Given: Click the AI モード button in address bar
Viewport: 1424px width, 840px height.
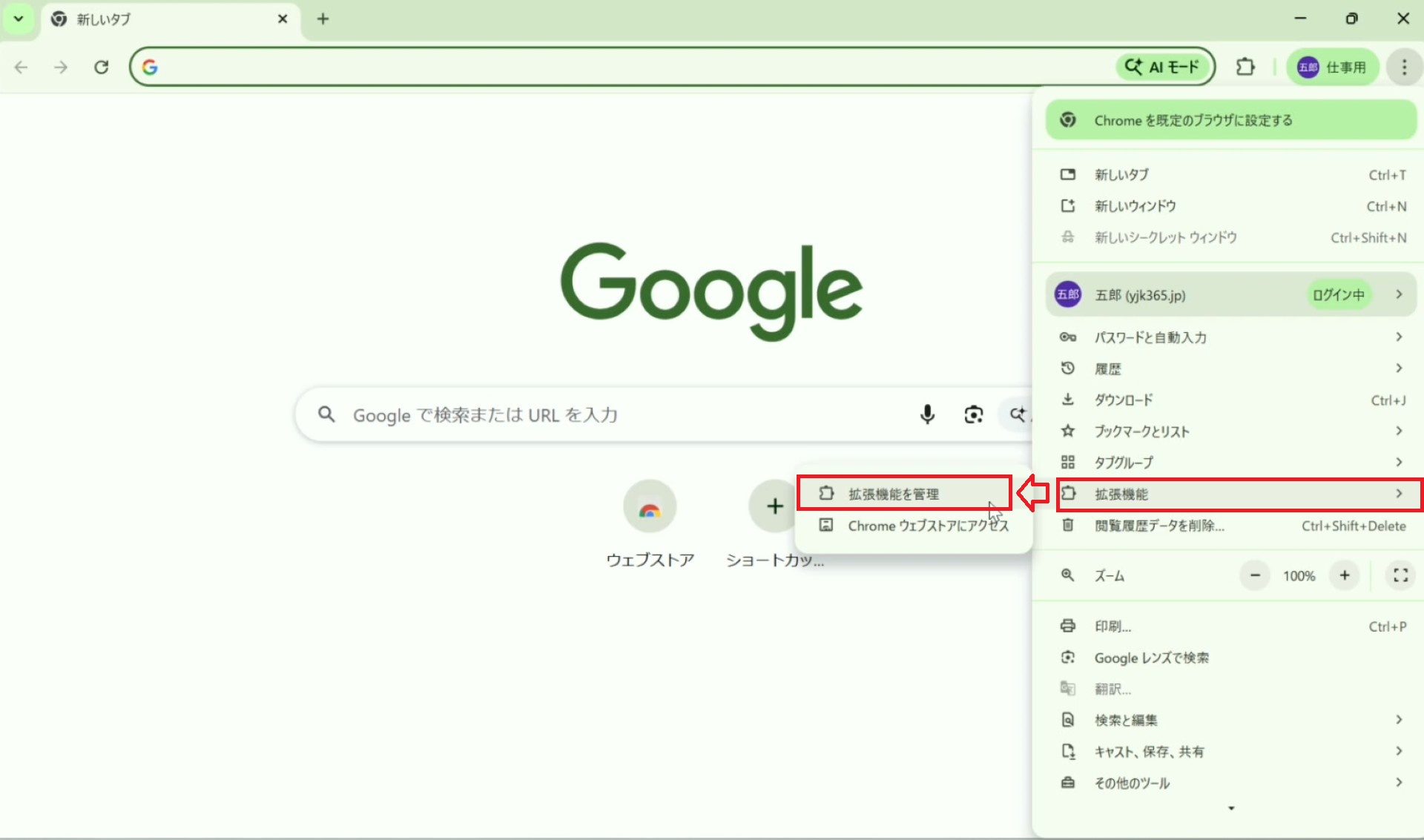Looking at the screenshot, I should coord(1162,67).
